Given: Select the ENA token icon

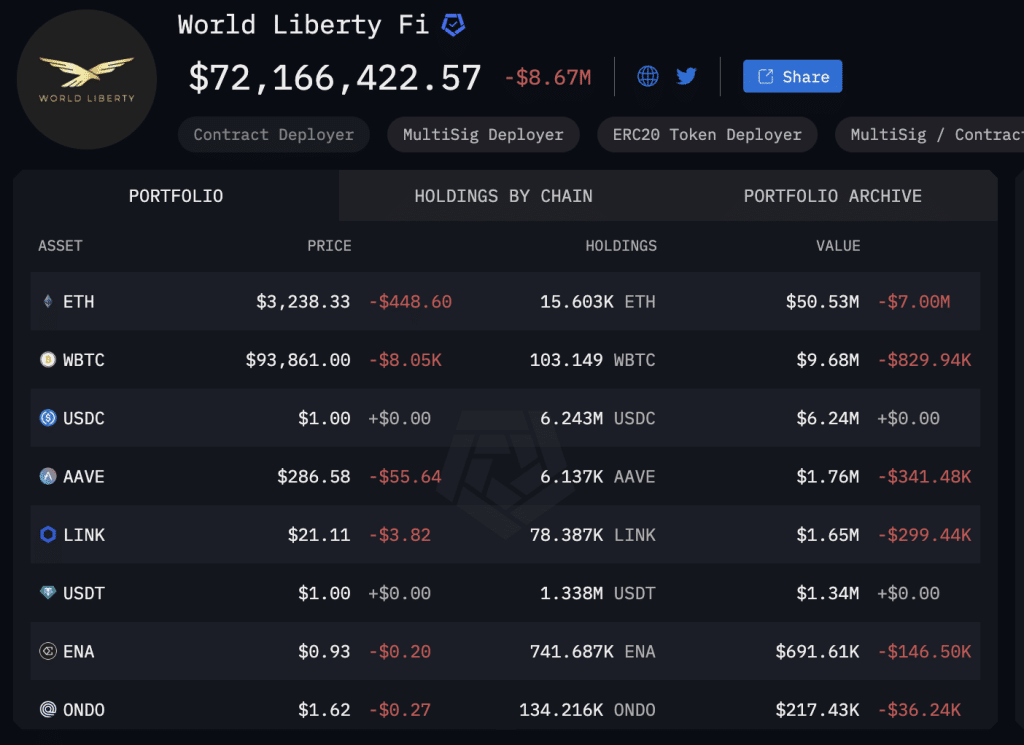Looking at the screenshot, I should (48, 651).
